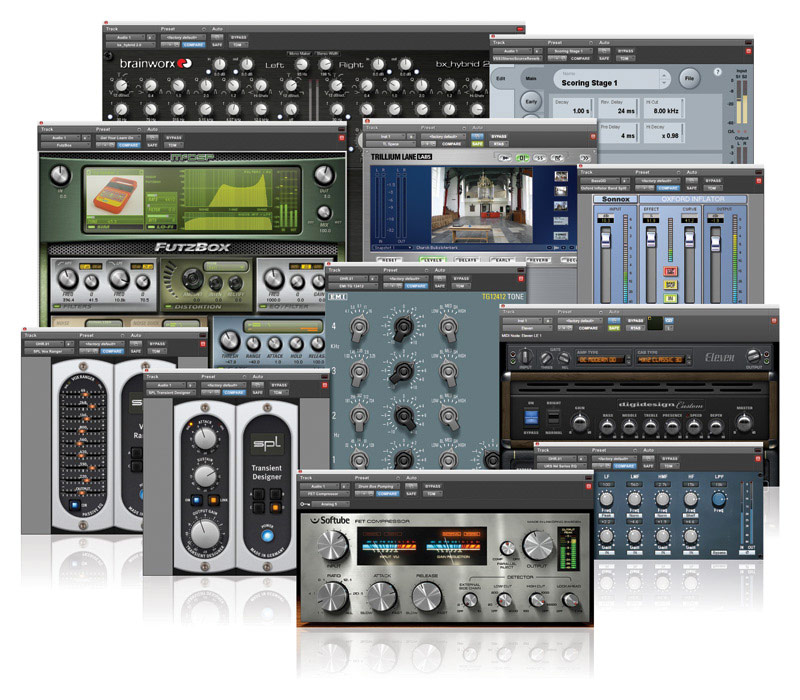Open the Drum Bus Pumping preset dropdown
Viewport: 800px width, 700px height.
coord(377,486)
